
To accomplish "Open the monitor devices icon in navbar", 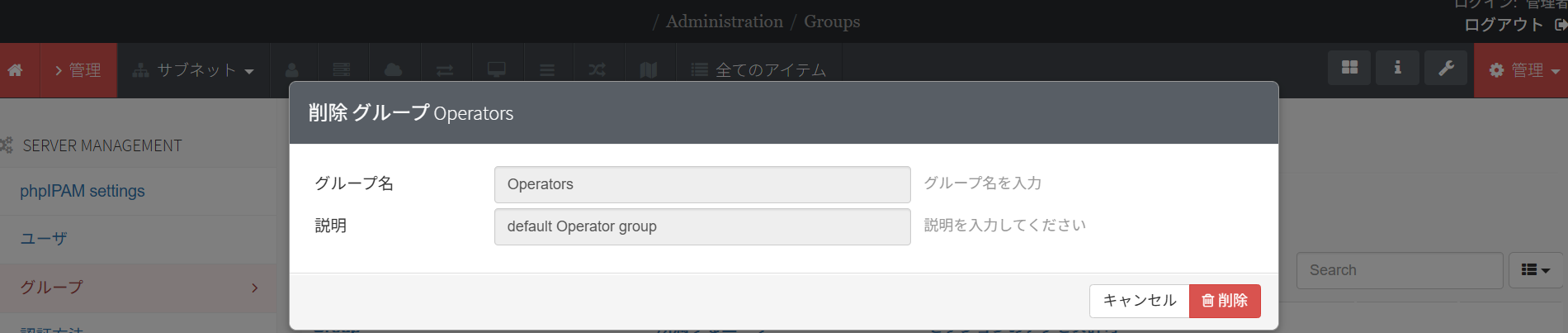I will (x=497, y=70).
